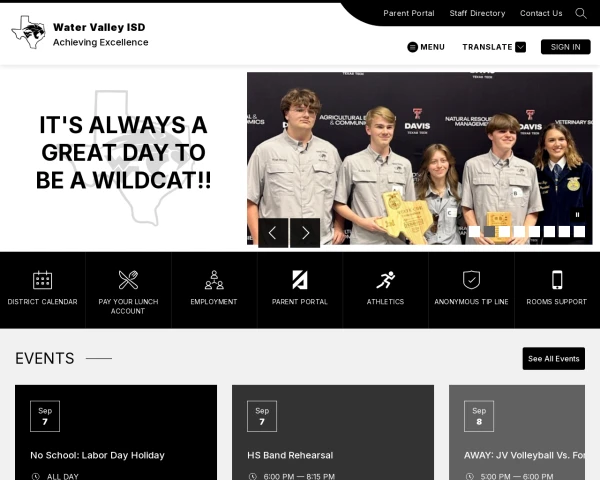
Task: Click the Sep 7 date box on Band Rehearsal card
Action: (262, 416)
